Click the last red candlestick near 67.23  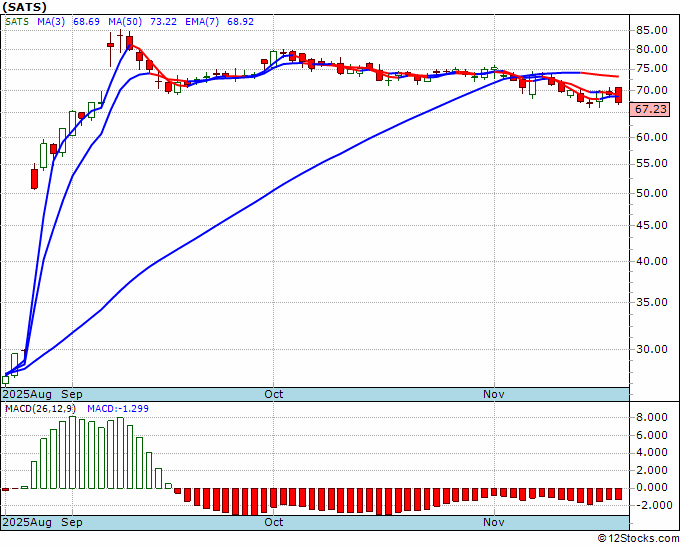[x=619, y=95]
